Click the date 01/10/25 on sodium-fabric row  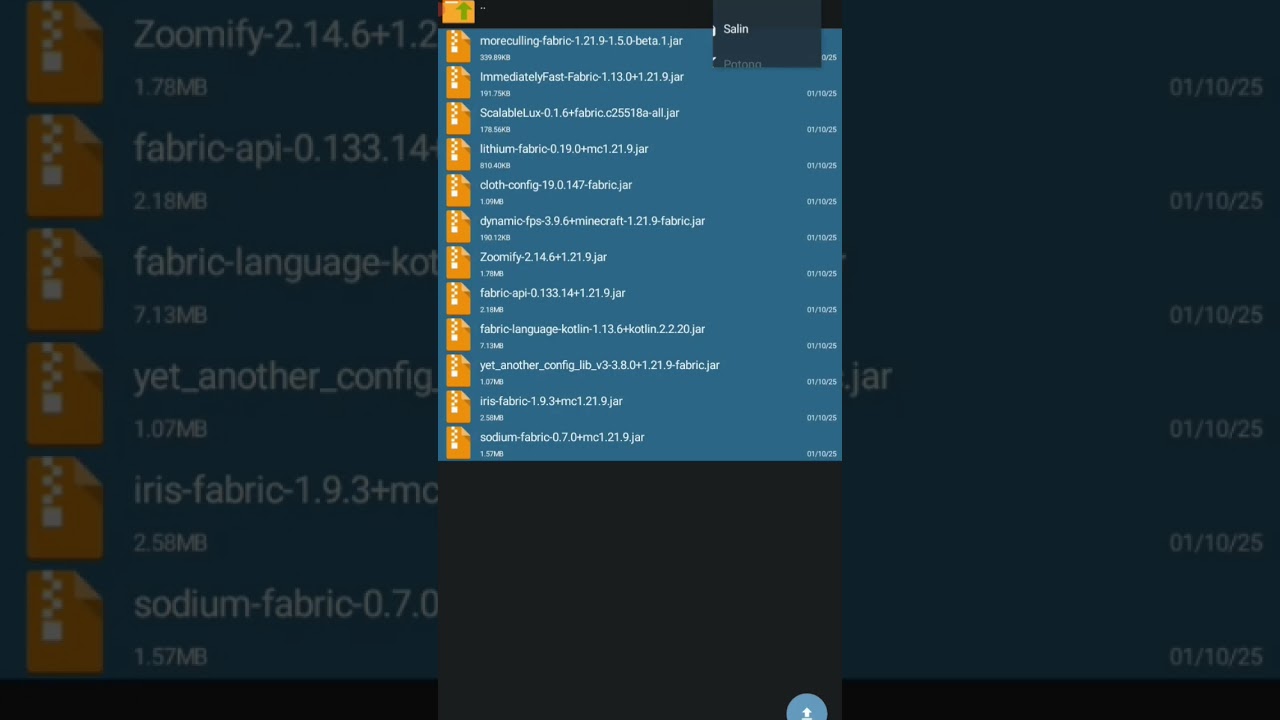(x=822, y=454)
